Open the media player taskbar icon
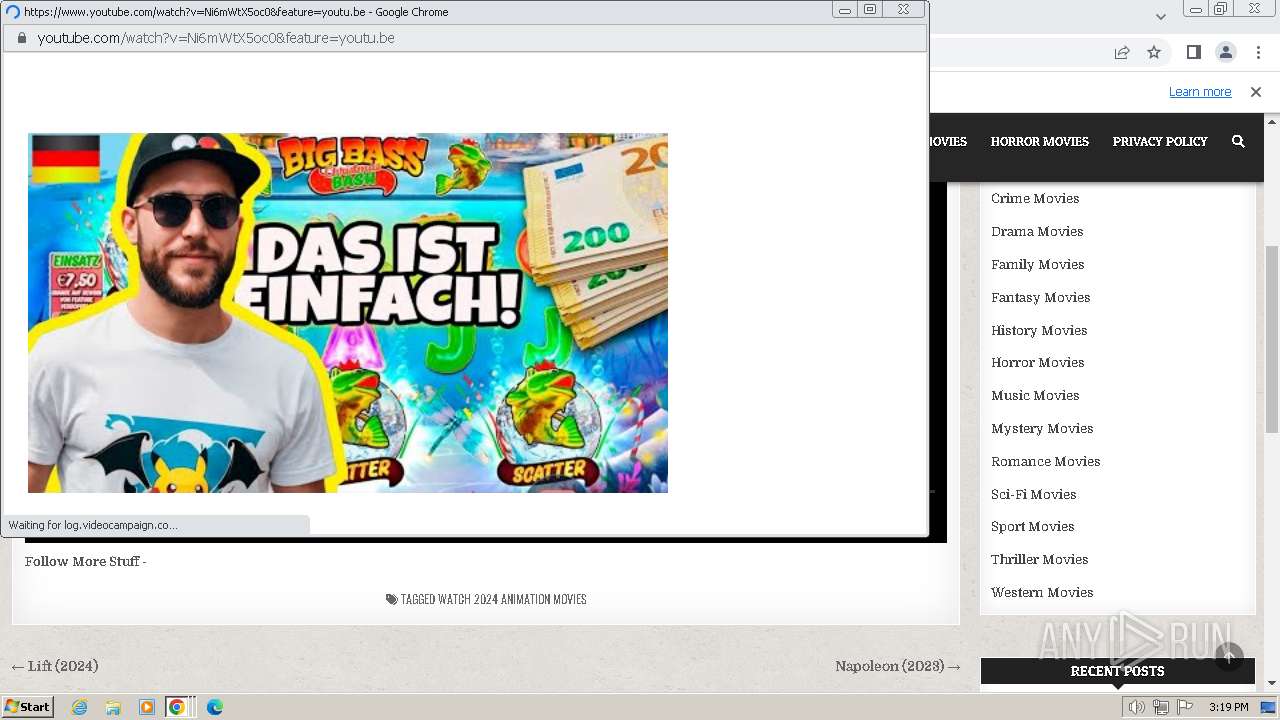This screenshot has height=720, width=1280. (146, 707)
